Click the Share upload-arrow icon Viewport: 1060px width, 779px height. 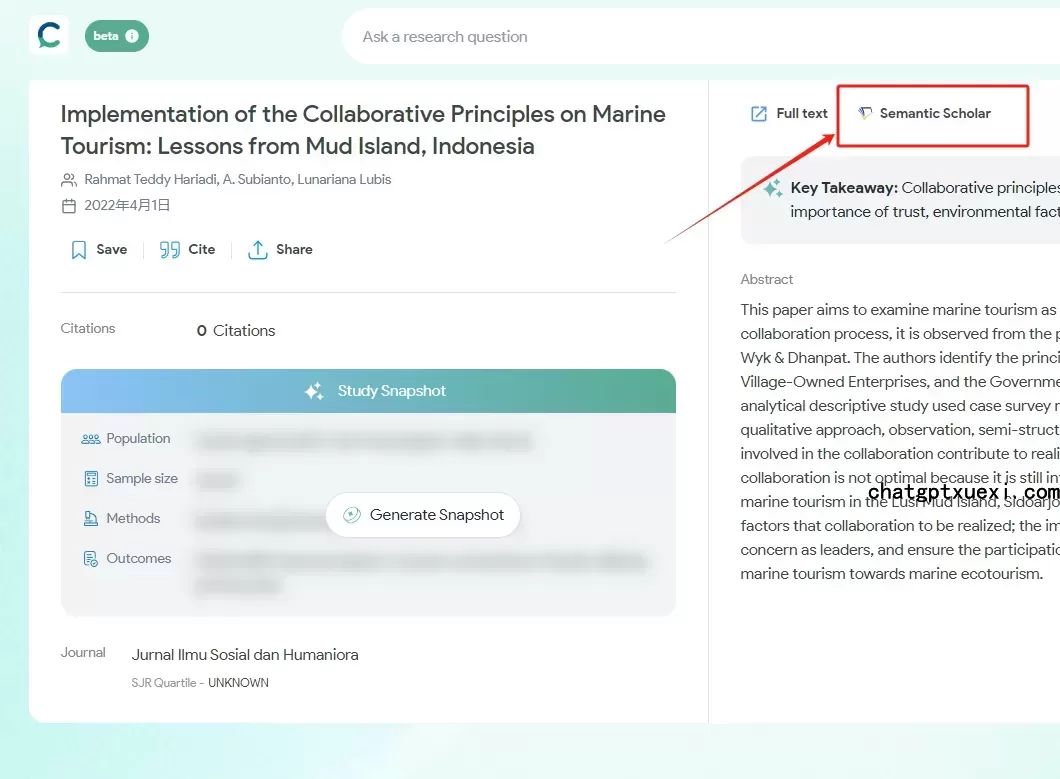coord(258,250)
